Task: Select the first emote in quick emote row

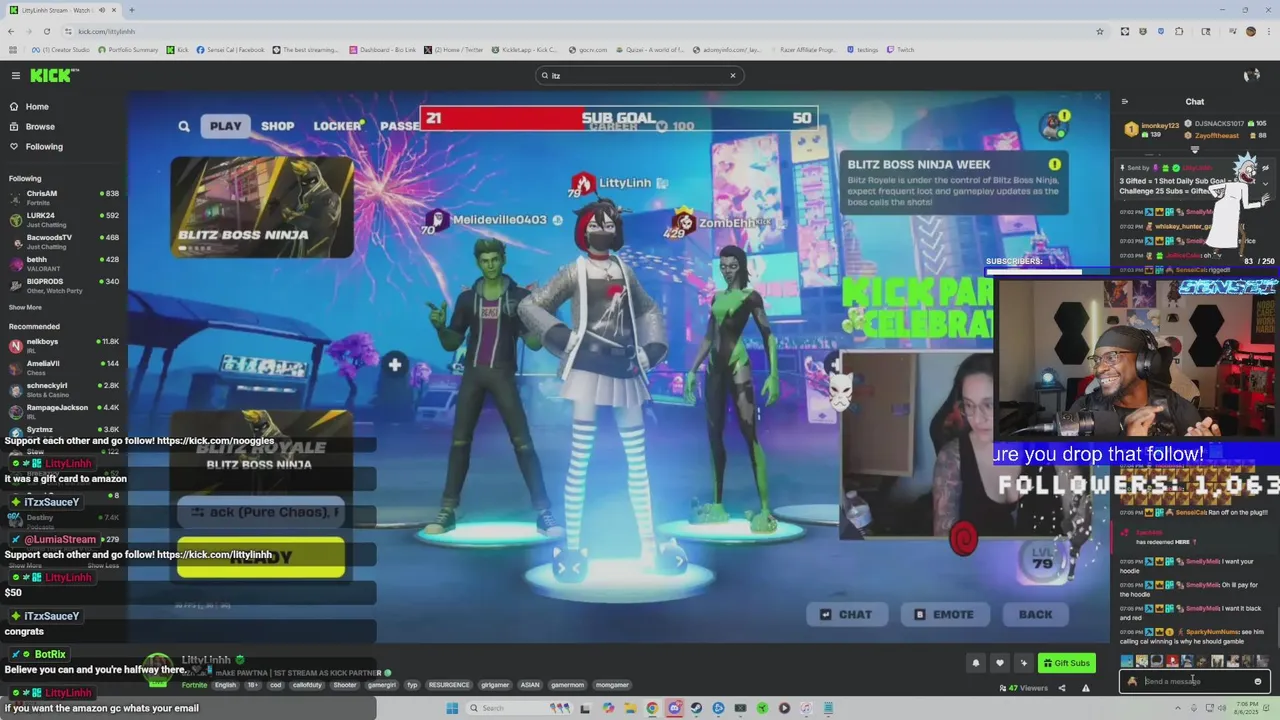Action: point(1127,661)
